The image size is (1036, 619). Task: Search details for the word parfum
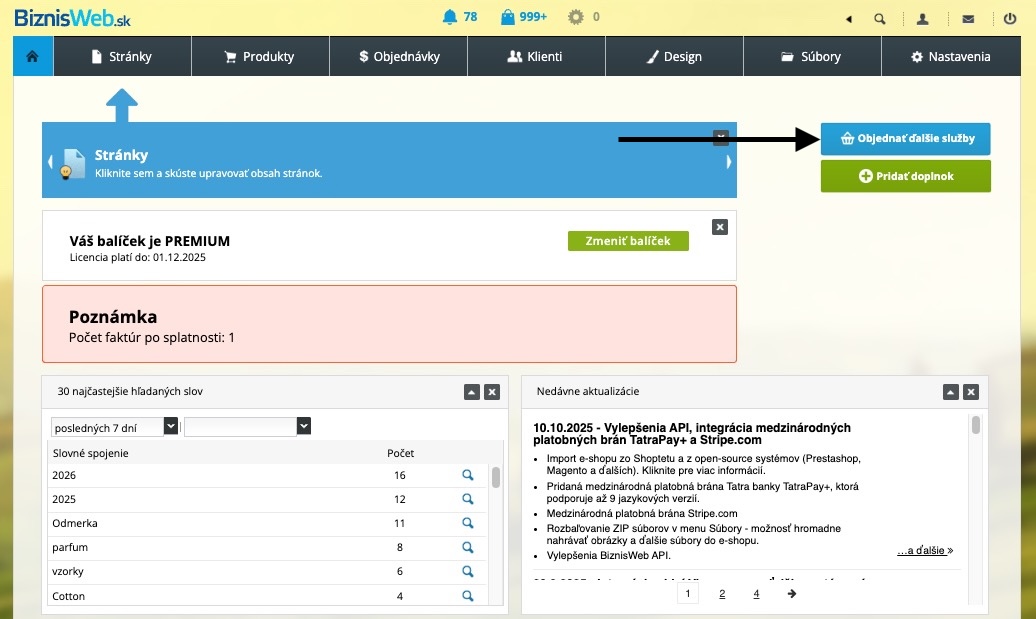[x=467, y=547]
